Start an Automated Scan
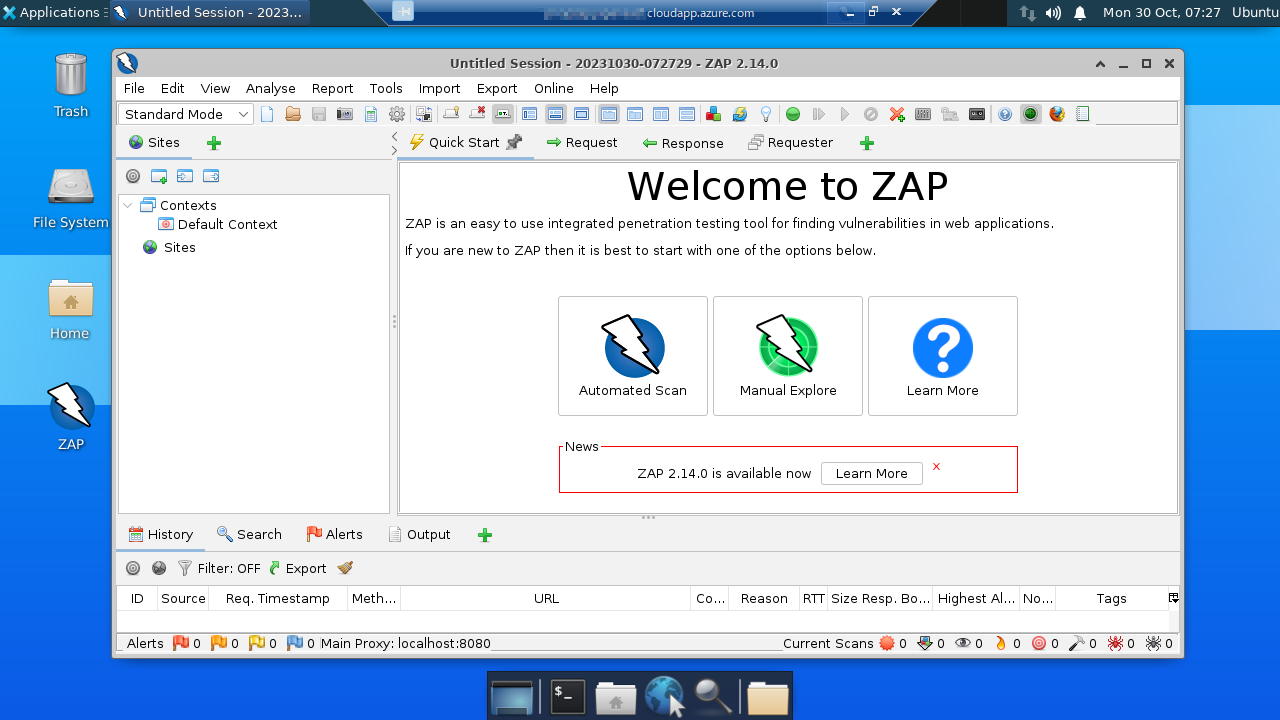The height and width of the screenshot is (720, 1280). click(633, 356)
